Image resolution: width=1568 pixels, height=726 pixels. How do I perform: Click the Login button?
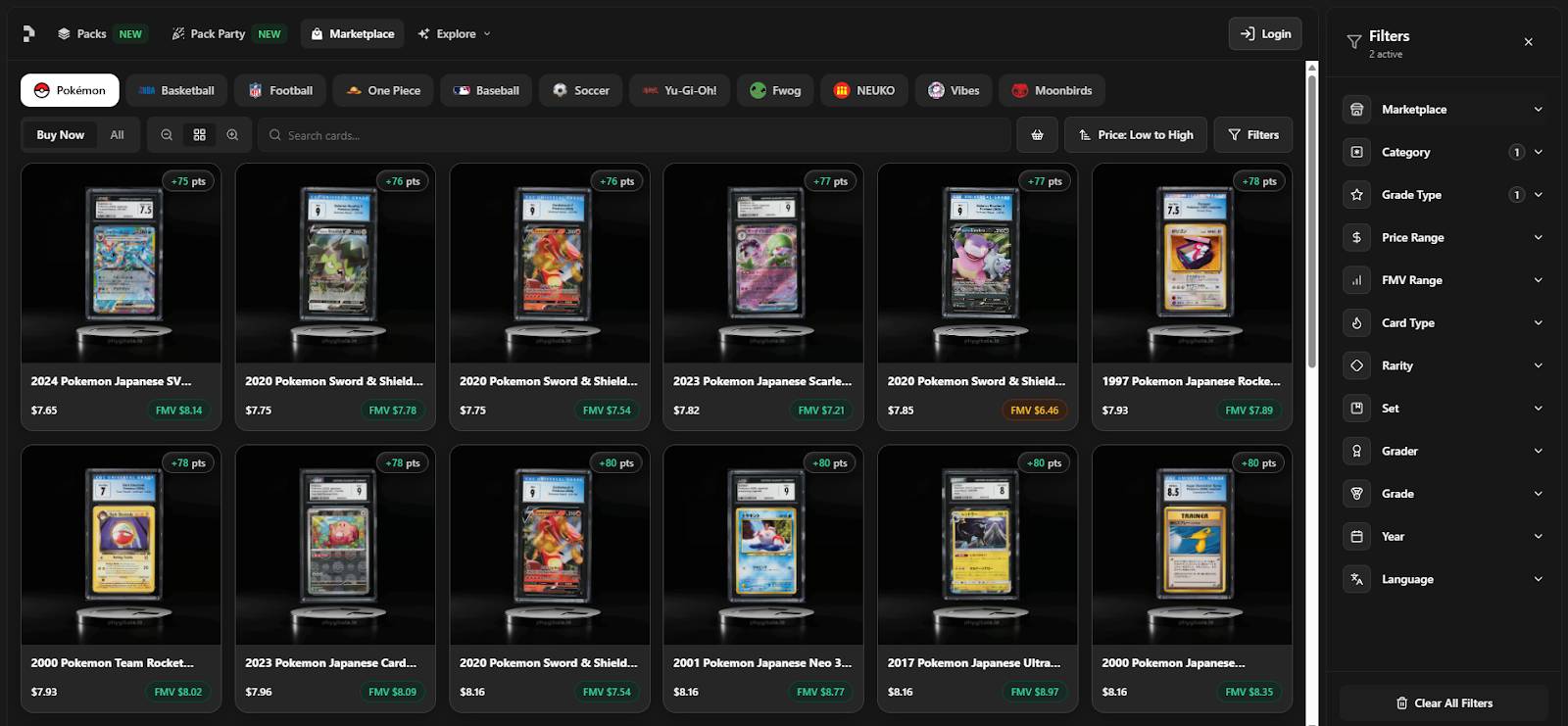pos(1265,33)
